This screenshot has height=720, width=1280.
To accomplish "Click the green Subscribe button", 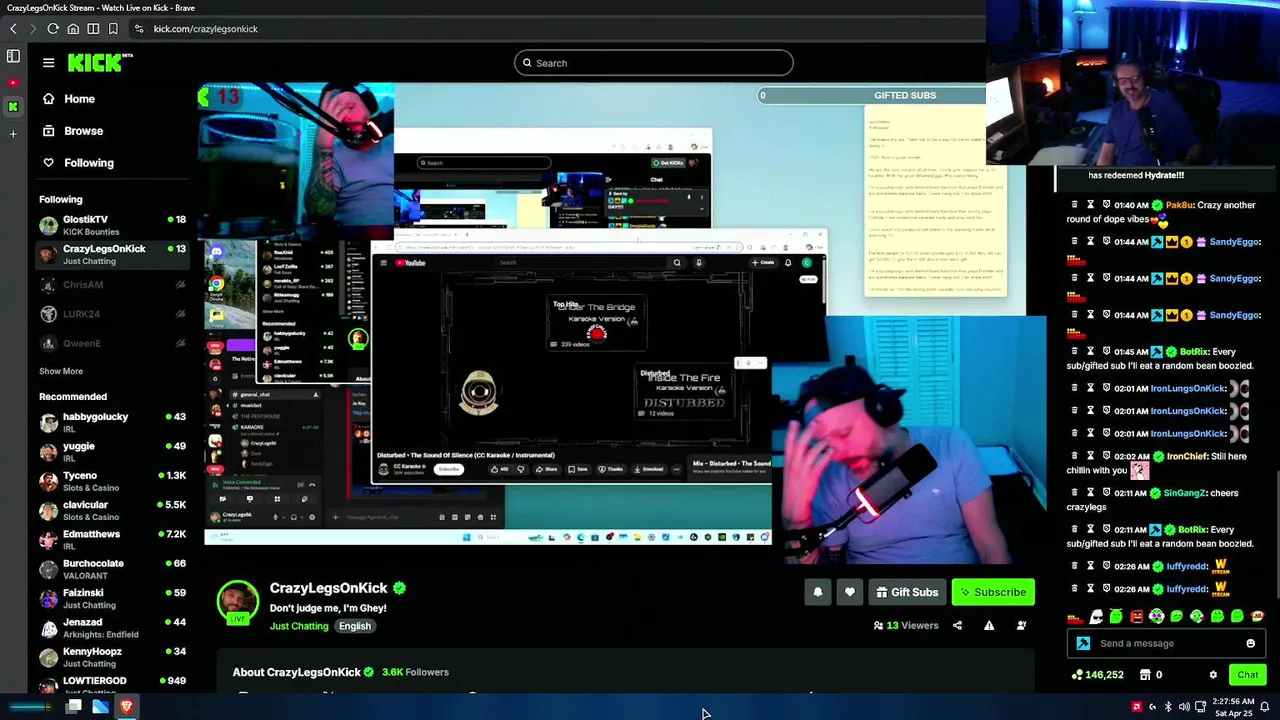I will point(993,592).
